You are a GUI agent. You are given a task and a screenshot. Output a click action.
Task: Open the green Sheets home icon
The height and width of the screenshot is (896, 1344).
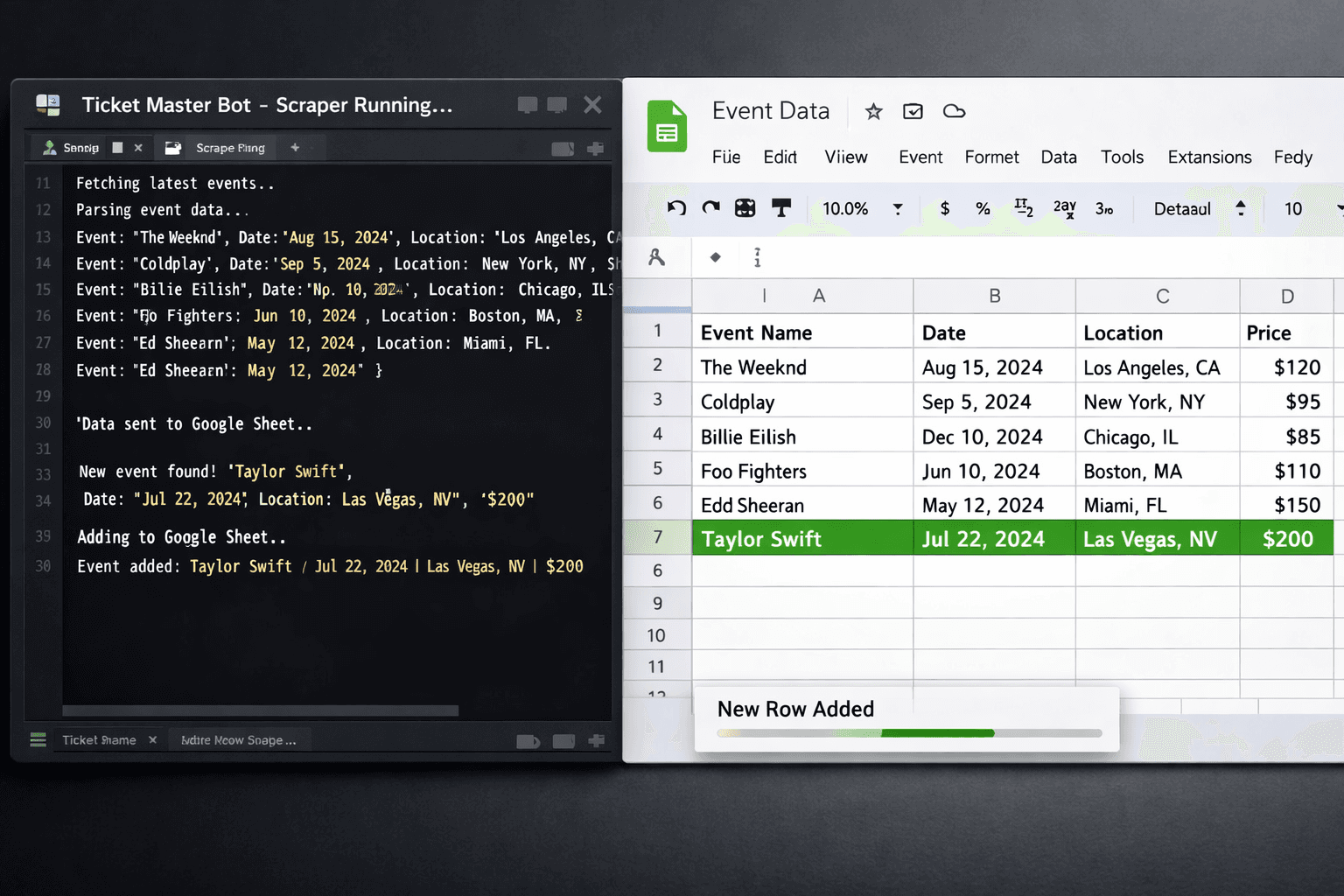[x=667, y=127]
